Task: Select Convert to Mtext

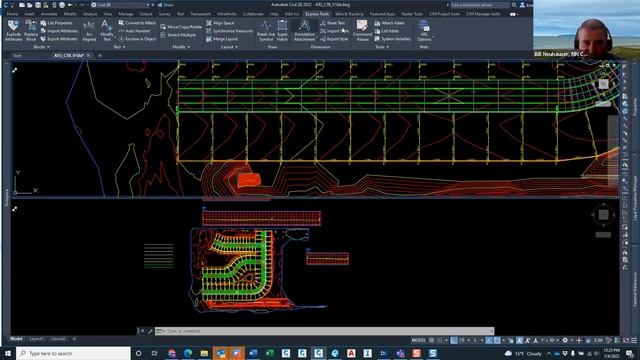Action: click(137, 23)
